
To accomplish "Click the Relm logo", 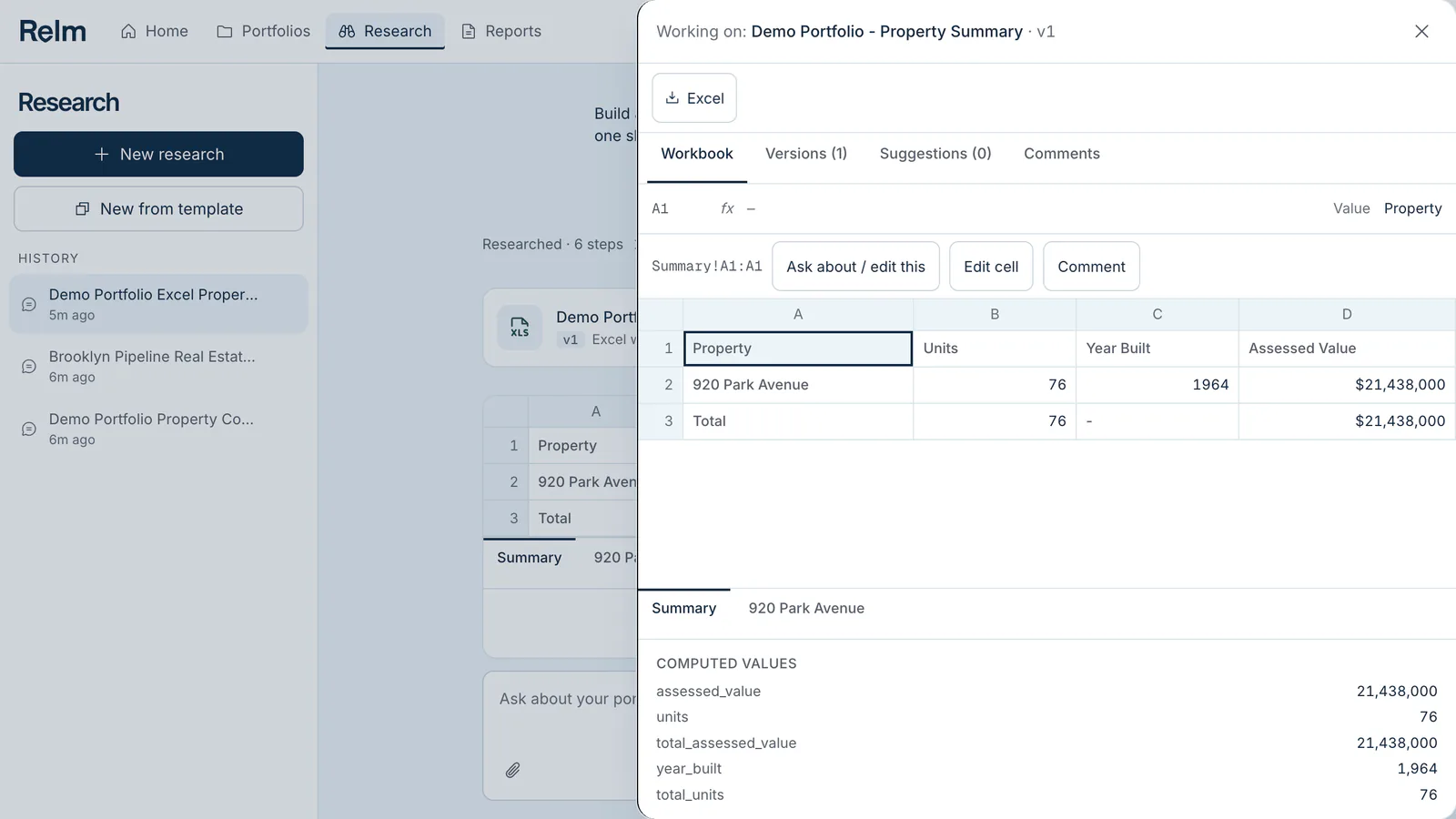I will pos(53,31).
